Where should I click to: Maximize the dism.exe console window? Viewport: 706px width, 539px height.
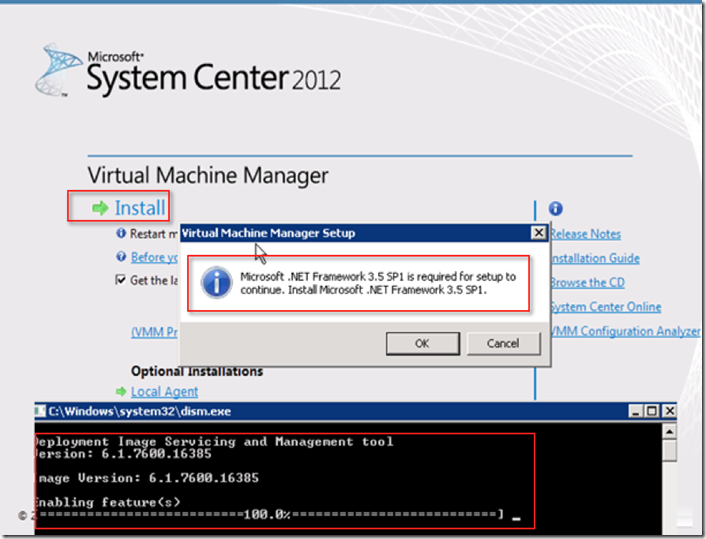(652, 411)
